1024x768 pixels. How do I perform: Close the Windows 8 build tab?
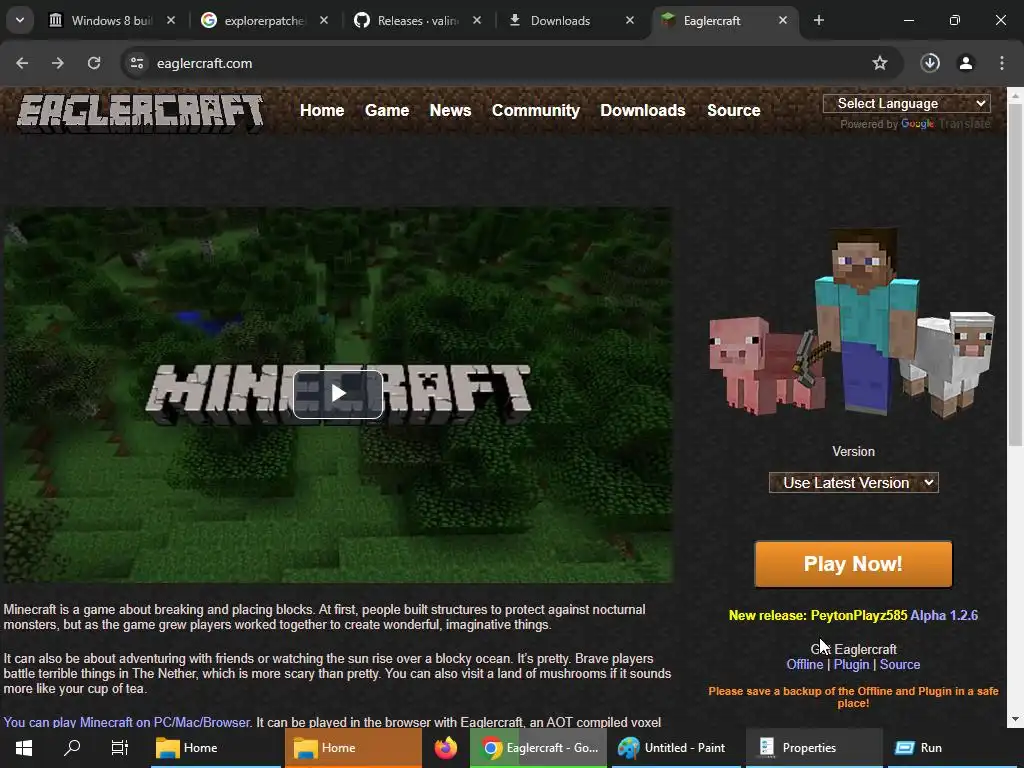(171, 20)
